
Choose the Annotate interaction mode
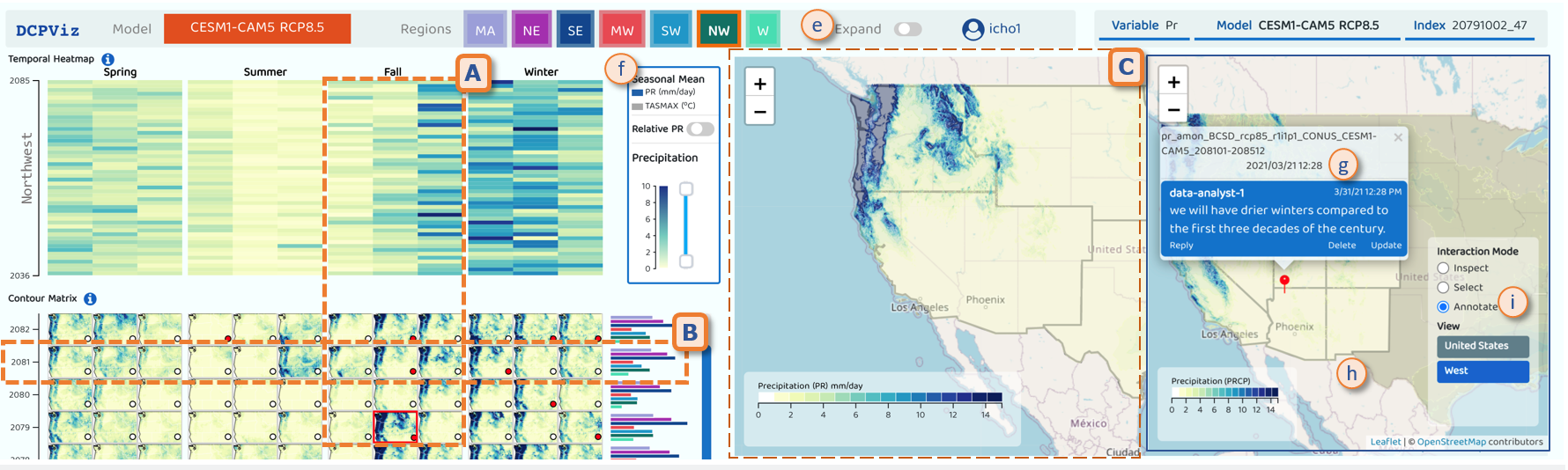tap(1443, 306)
